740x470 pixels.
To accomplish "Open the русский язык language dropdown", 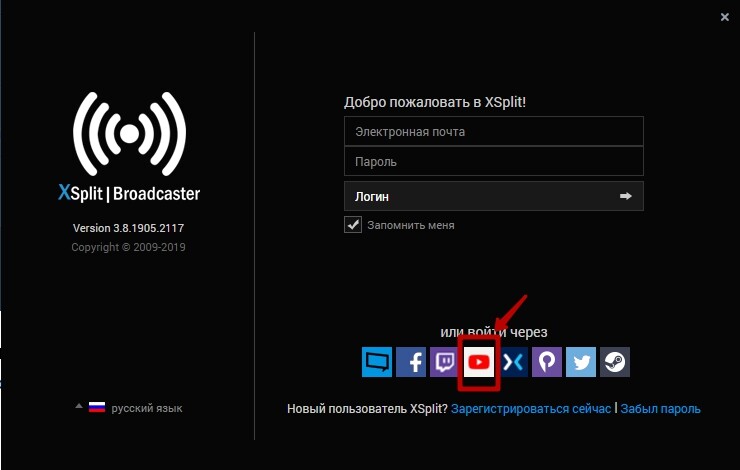I will tap(128, 408).
